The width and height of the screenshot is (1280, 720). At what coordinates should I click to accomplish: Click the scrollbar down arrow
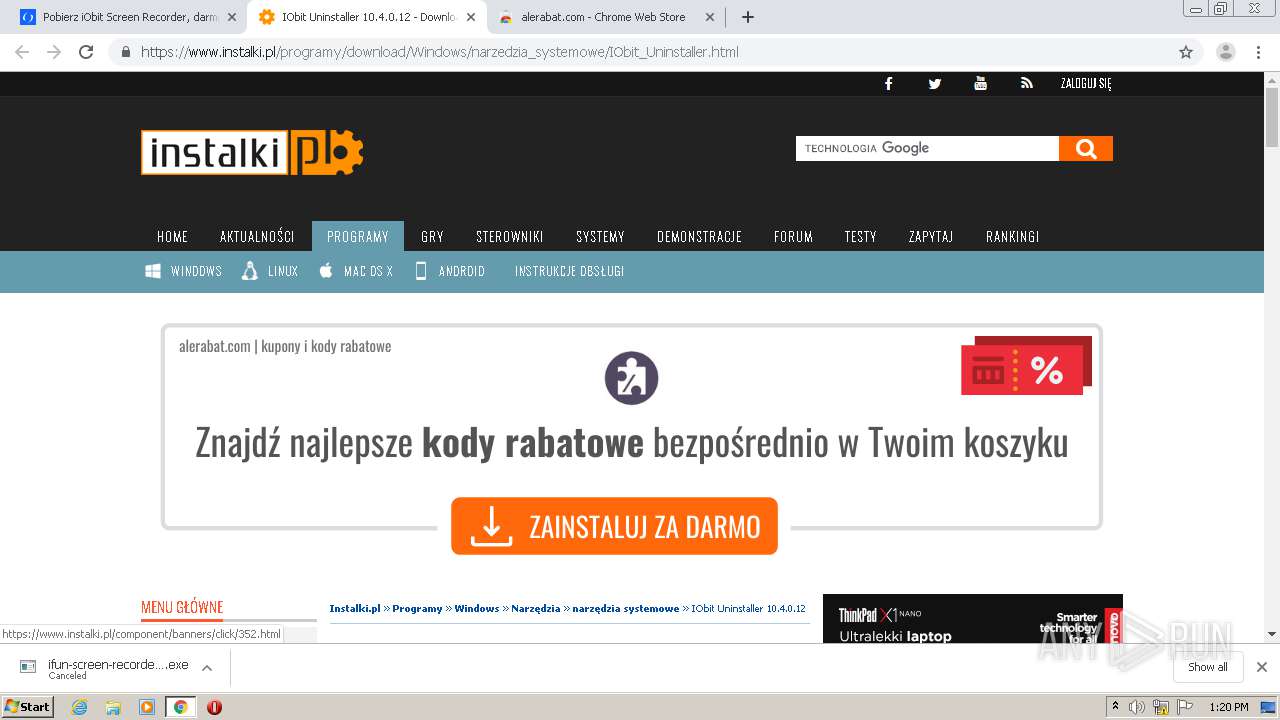click(1271, 634)
